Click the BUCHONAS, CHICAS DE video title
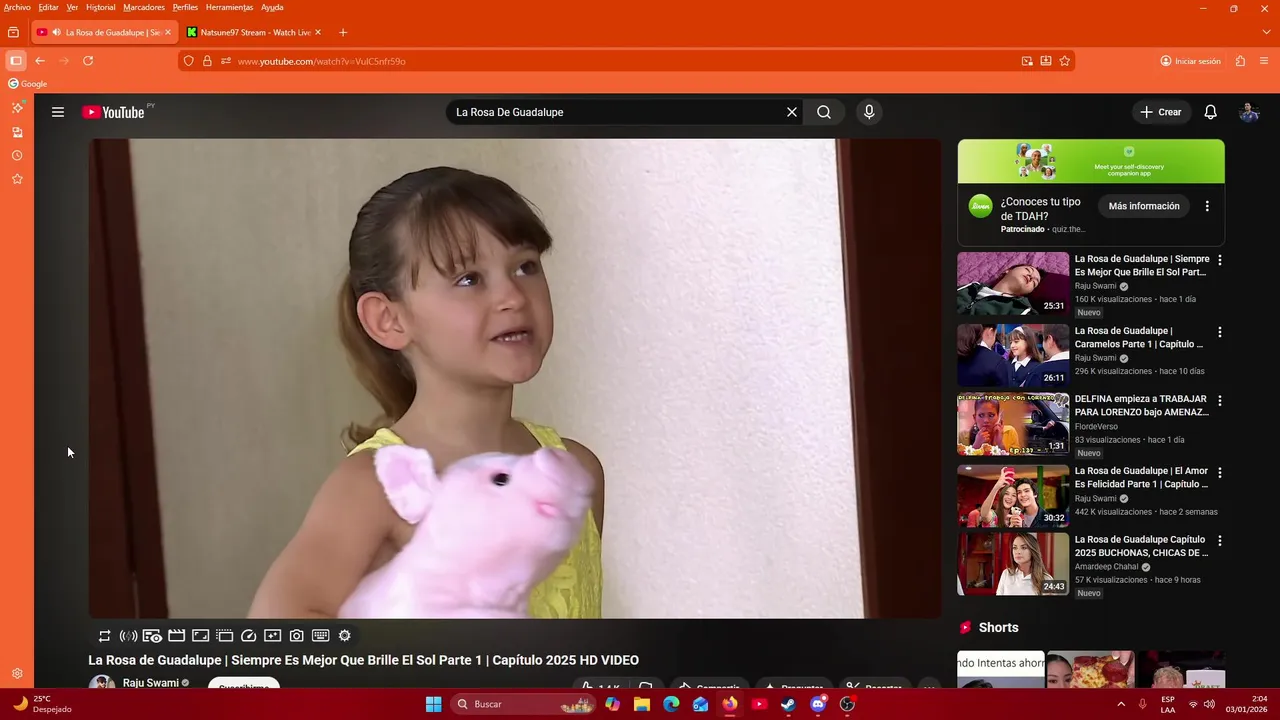 1142,546
